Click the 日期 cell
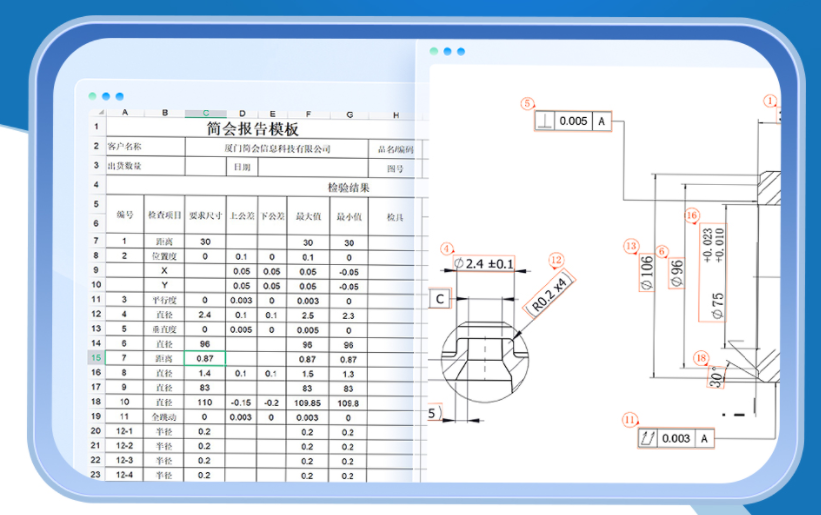The width and height of the screenshot is (821, 515). [x=242, y=167]
